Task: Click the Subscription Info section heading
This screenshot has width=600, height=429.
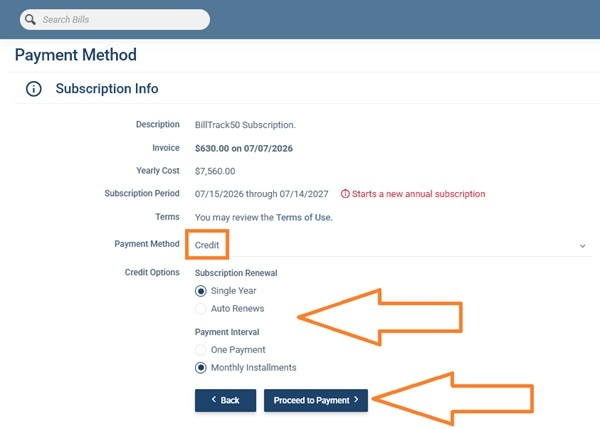Action: pyautogui.click(x=107, y=89)
